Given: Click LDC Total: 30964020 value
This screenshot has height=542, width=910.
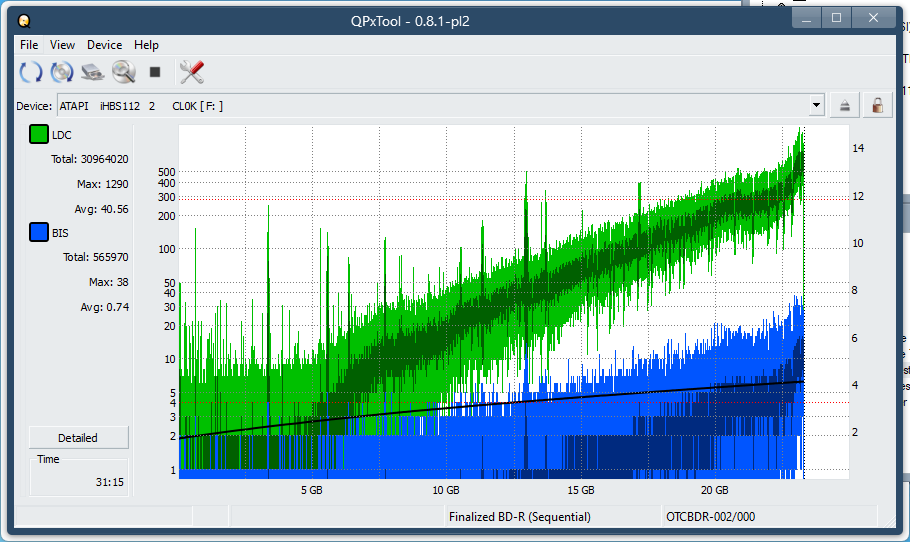Looking at the screenshot, I should (89, 159).
